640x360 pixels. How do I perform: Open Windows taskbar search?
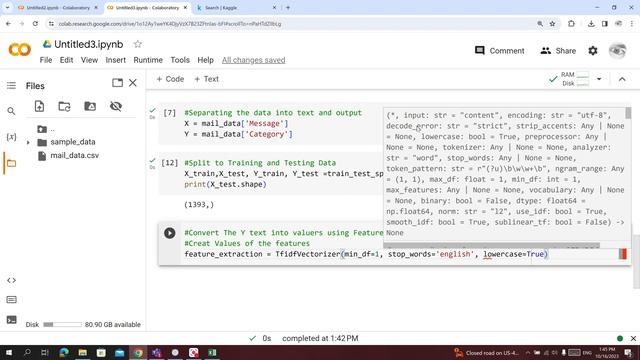point(27,352)
